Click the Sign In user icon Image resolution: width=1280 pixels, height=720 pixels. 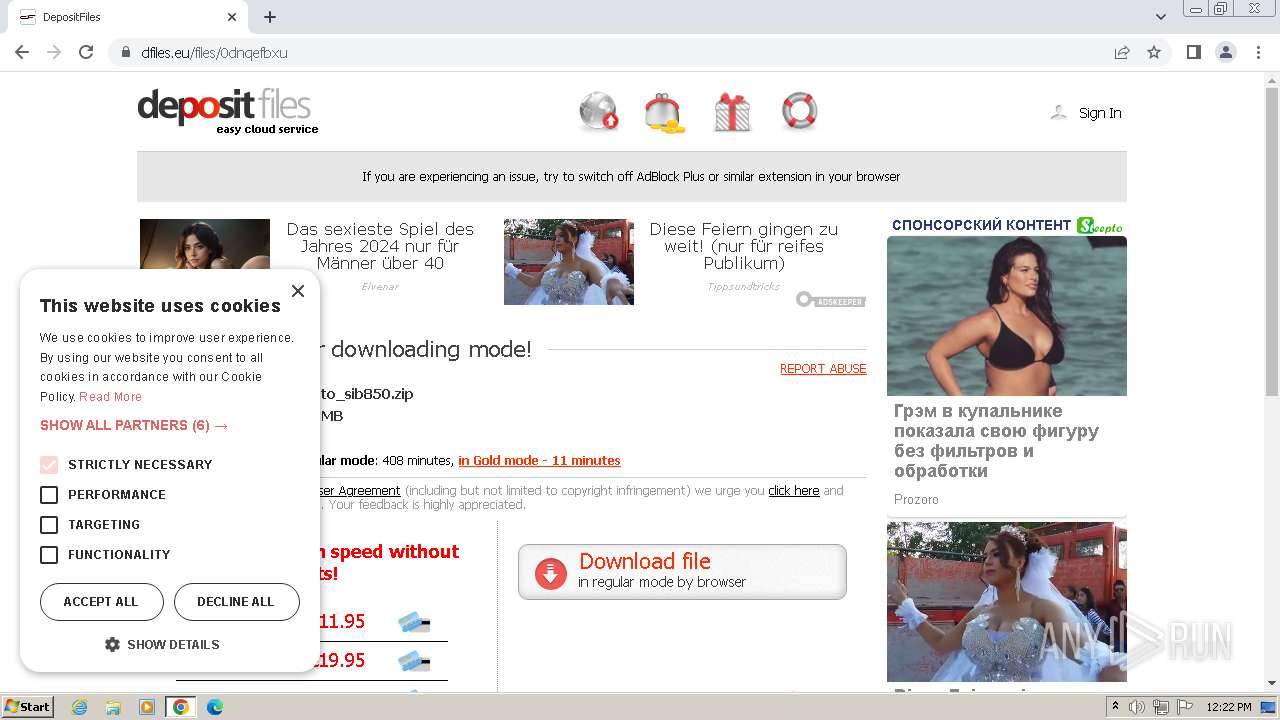[x=1058, y=113]
